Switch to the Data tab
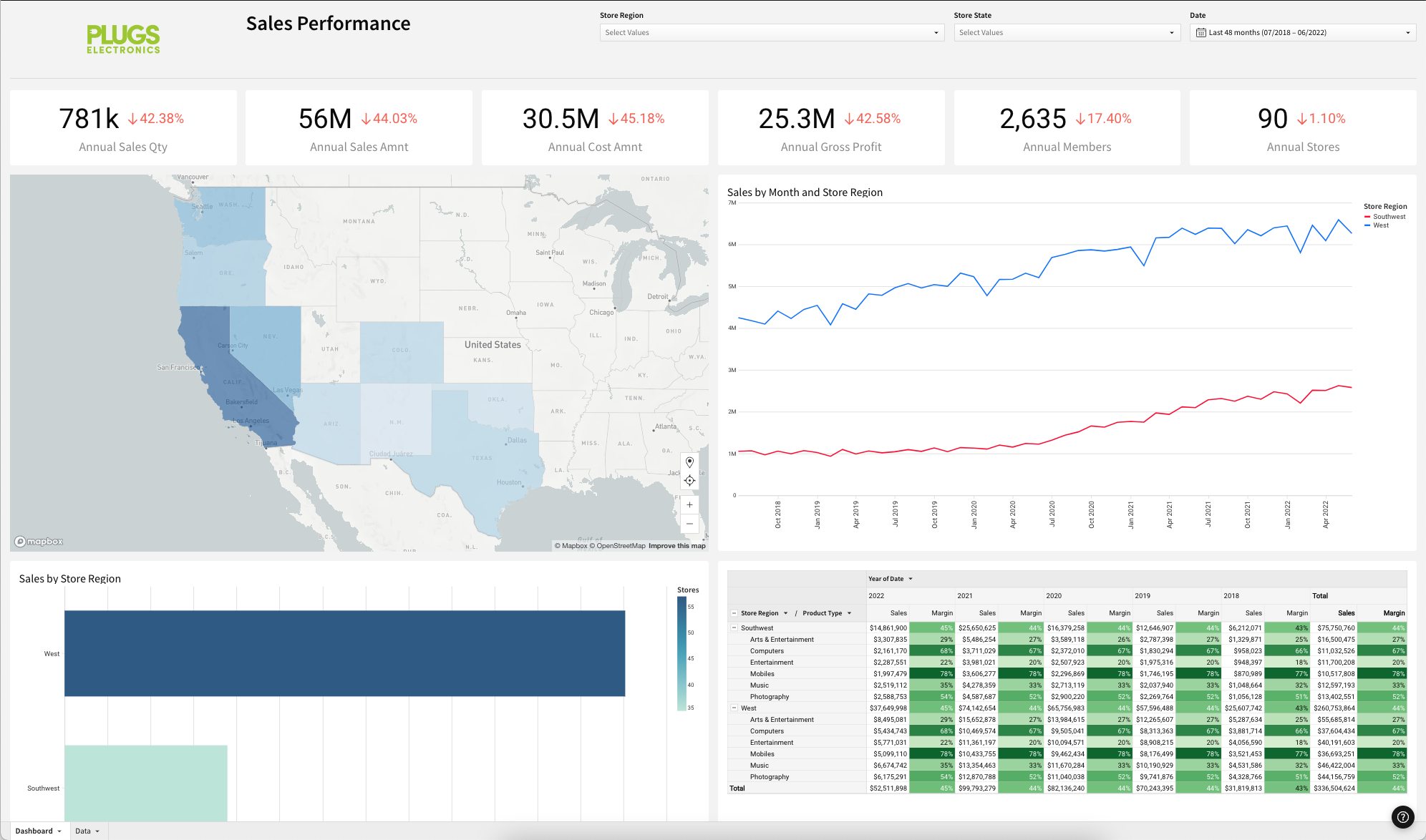Image resolution: width=1426 pixels, height=840 pixels. pyautogui.click(x=83, y=831)
